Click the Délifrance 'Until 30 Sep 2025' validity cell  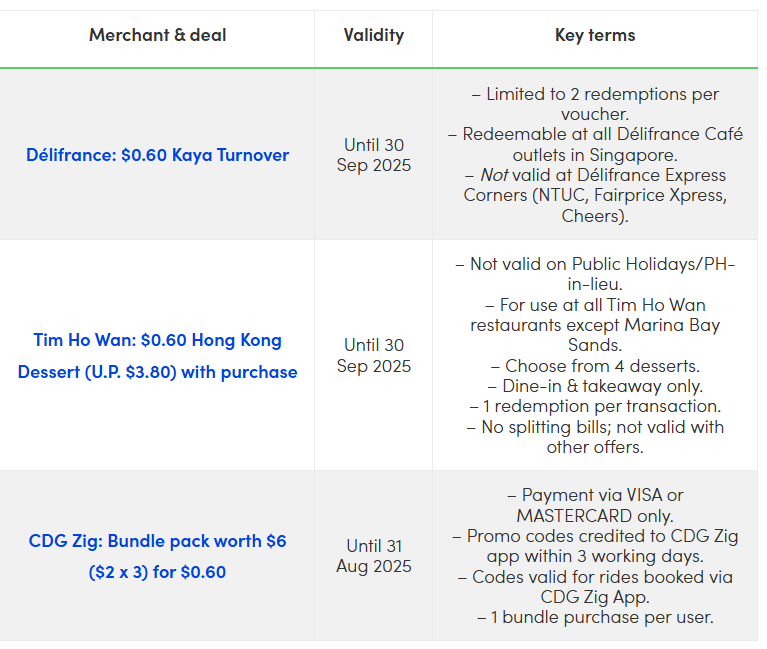click(x=373, y=155)
